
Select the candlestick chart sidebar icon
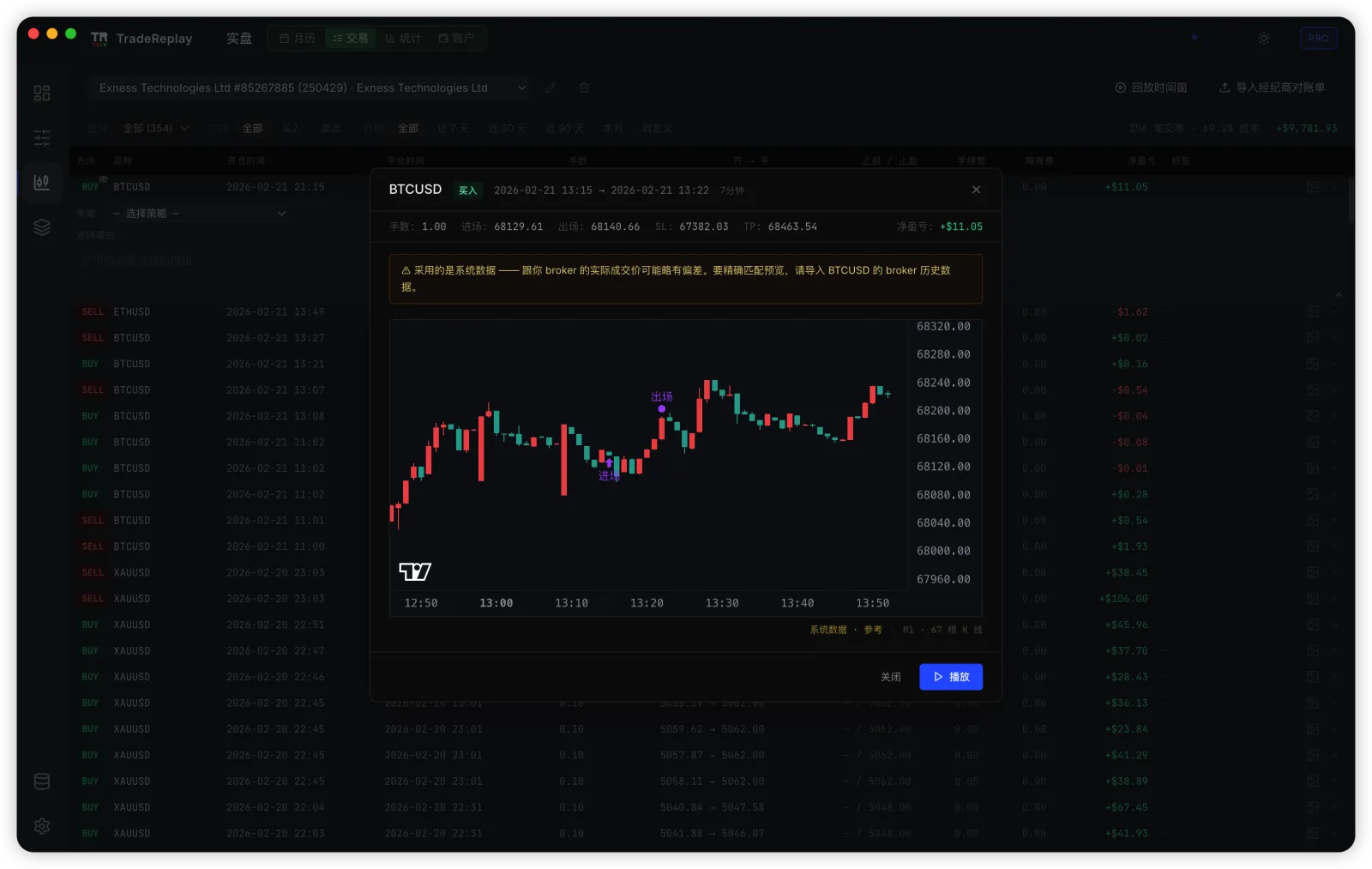click(x=42, y=182)
